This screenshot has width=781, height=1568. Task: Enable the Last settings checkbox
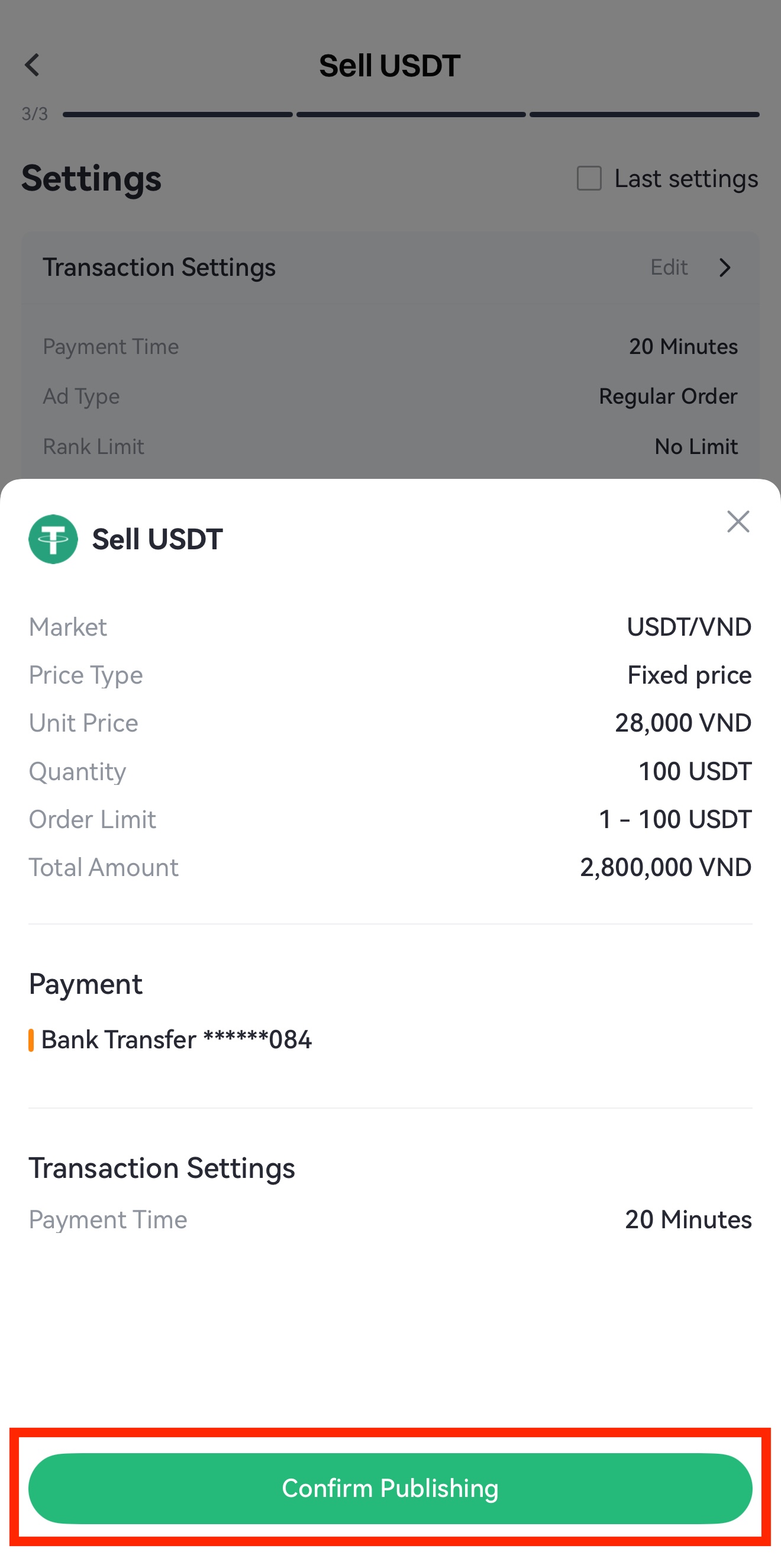click(589, 178)
